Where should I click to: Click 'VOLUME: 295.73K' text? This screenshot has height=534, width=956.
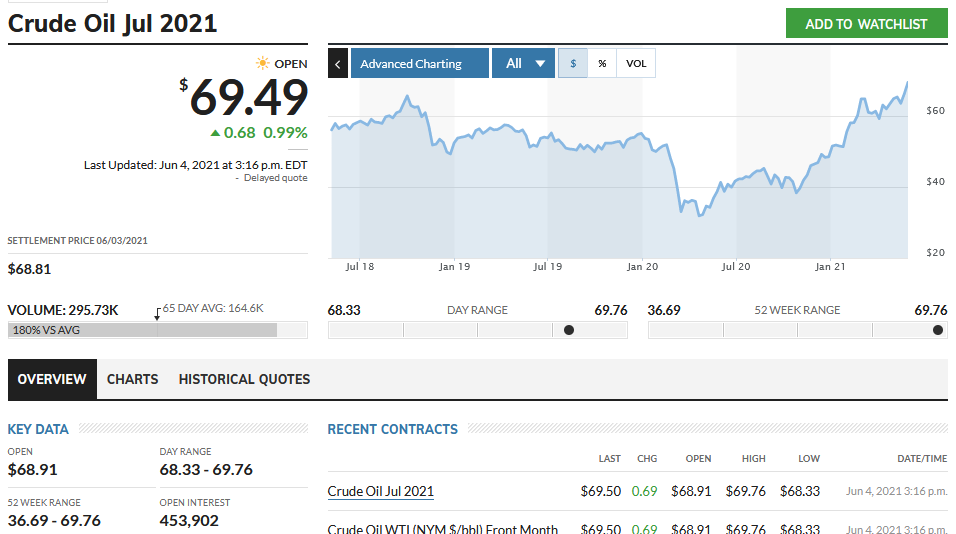(x=63, y=310)
